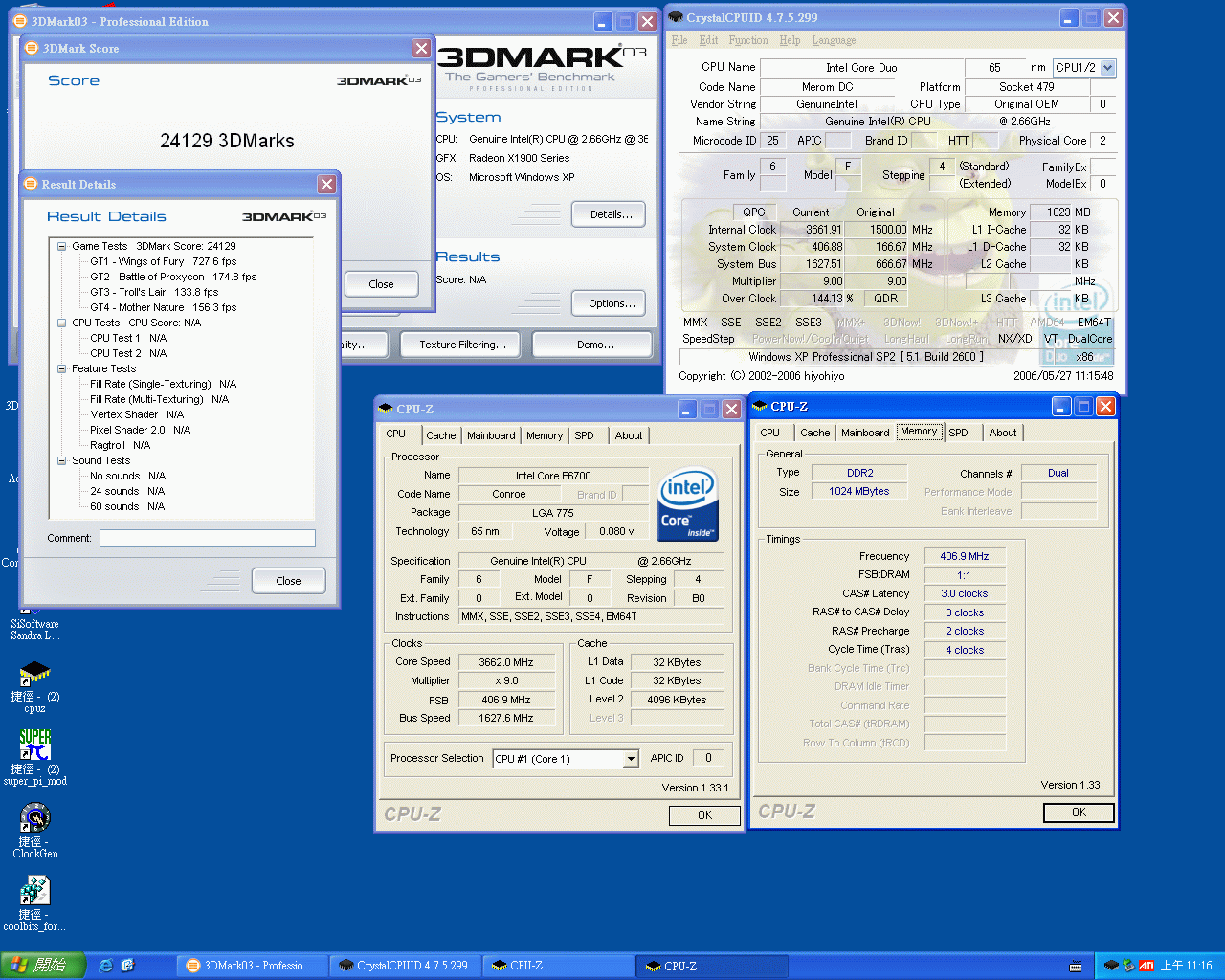
Task: Click the 3DMark03 Professional Edition title icon
Action: point(20,21)
